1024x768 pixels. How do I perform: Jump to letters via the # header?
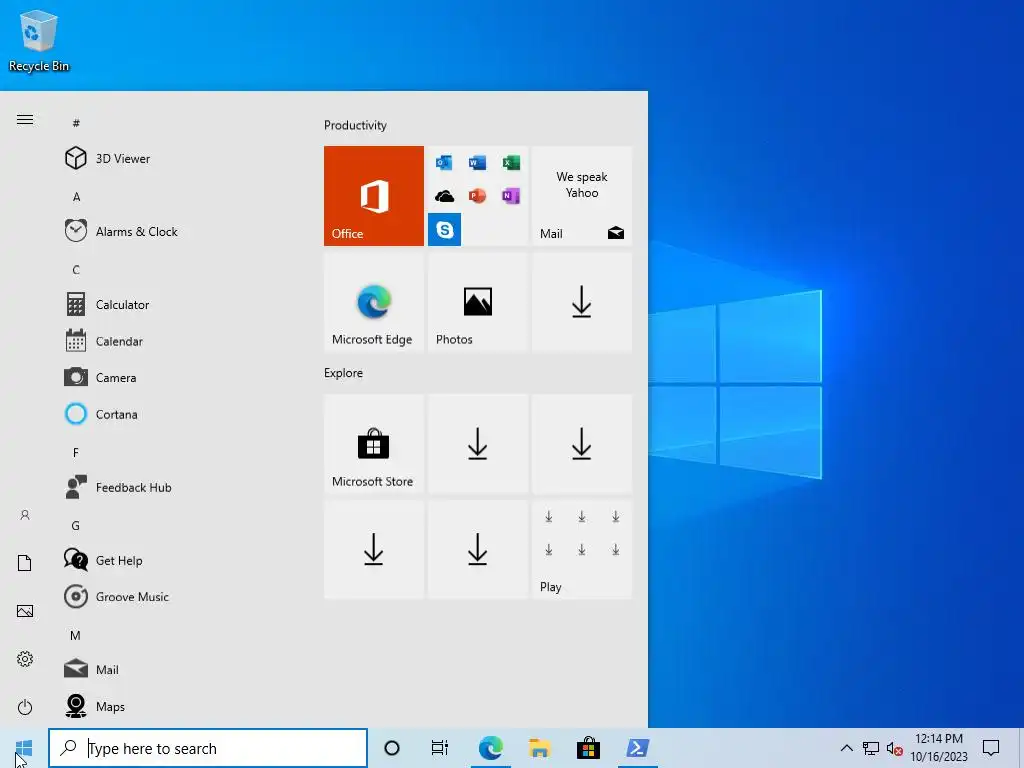click(76, 123)
